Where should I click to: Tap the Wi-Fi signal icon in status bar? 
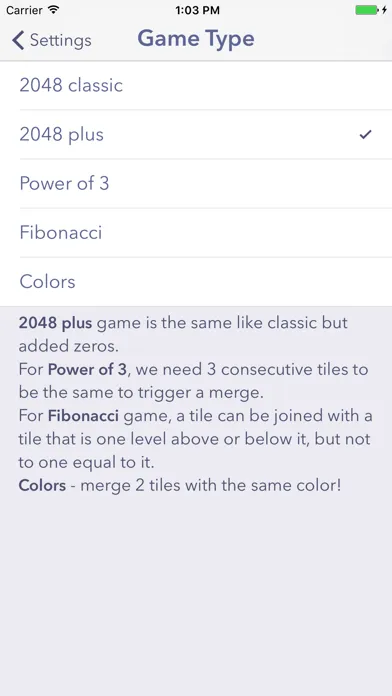[53, 10]
